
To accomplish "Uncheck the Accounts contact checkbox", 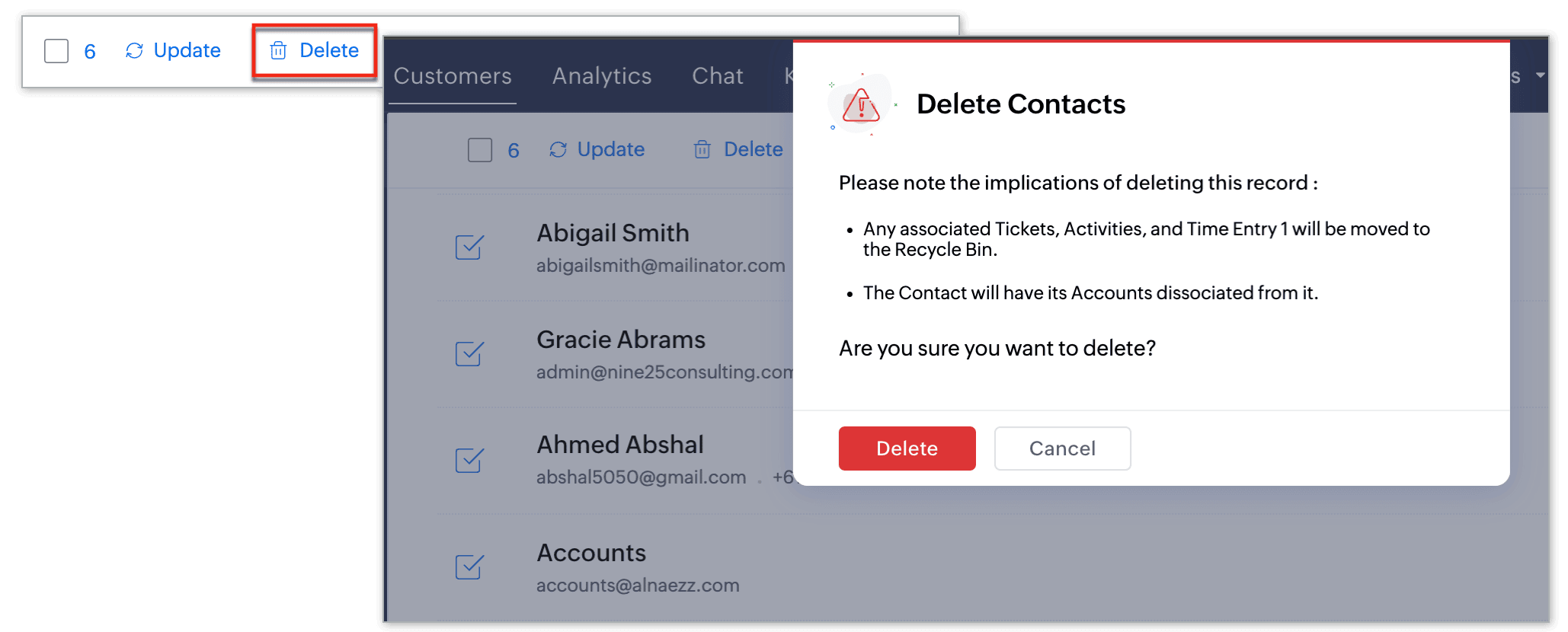I will point(469,567).
